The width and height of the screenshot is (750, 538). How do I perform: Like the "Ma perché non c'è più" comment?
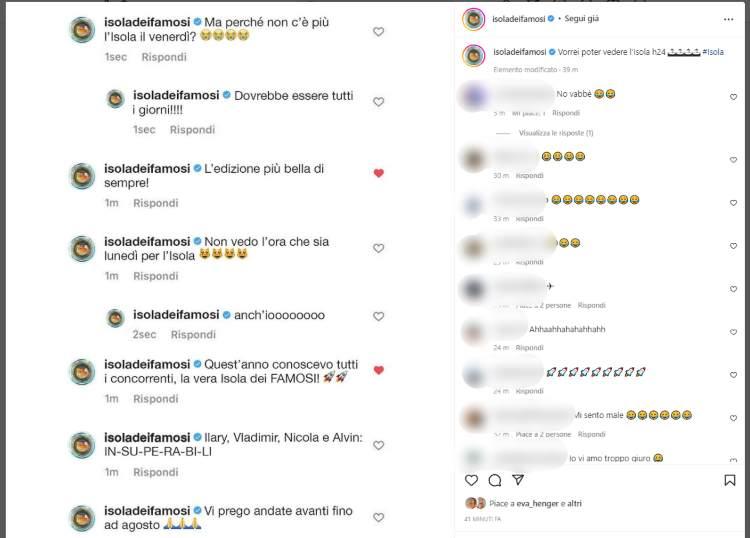[378, 32]
